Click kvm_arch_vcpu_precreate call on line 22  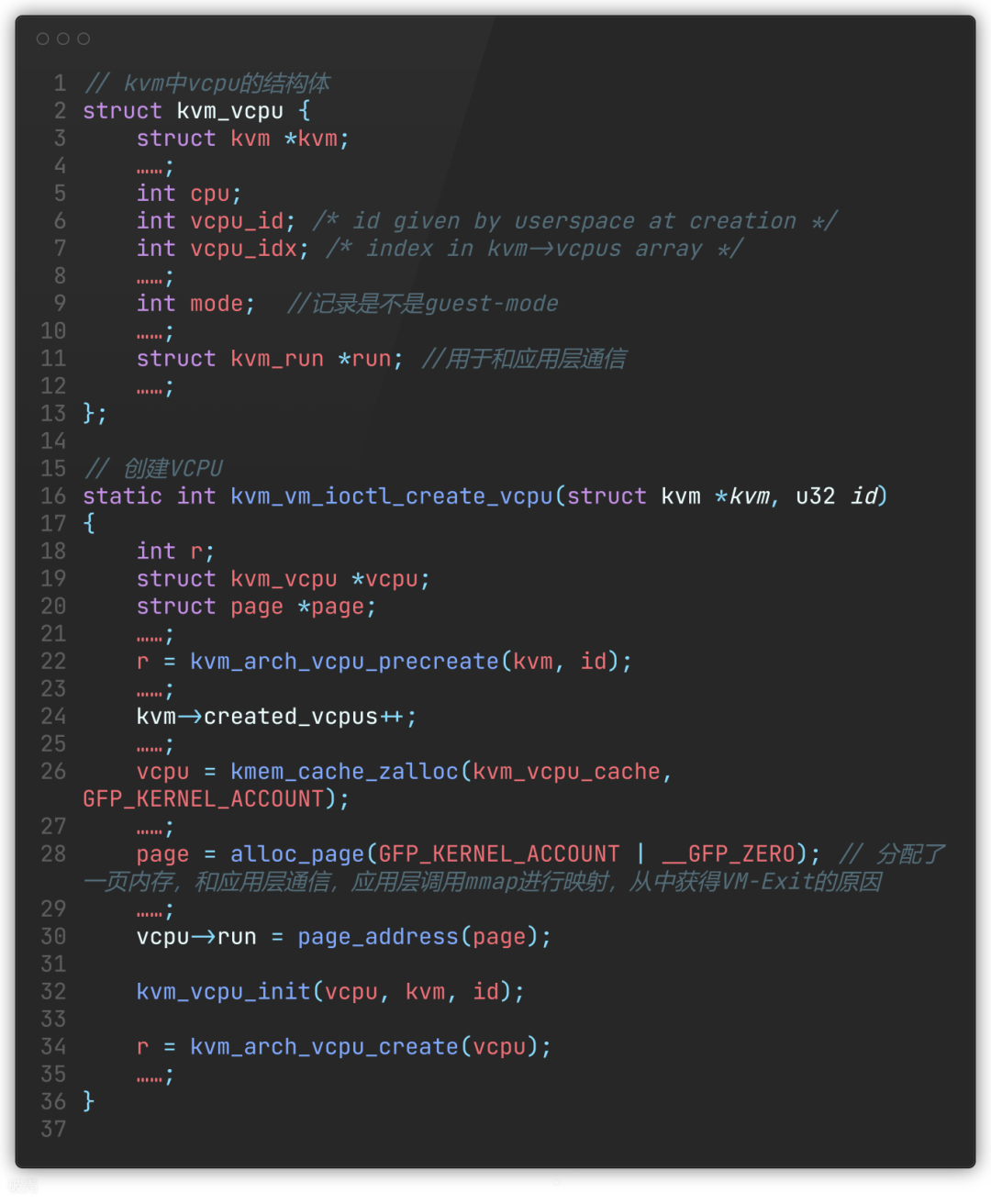click(411, 662)
